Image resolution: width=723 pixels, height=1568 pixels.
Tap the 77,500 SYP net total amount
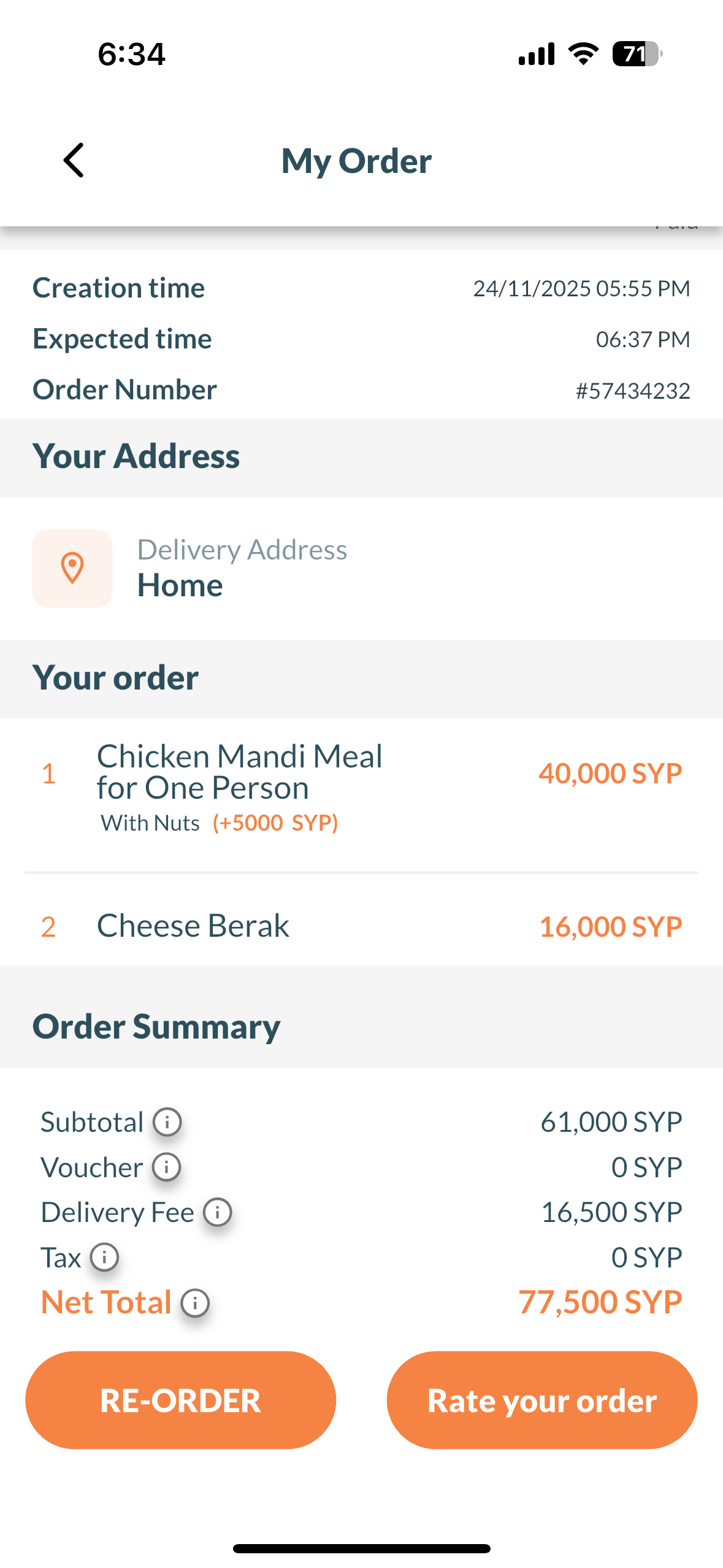600,1302
